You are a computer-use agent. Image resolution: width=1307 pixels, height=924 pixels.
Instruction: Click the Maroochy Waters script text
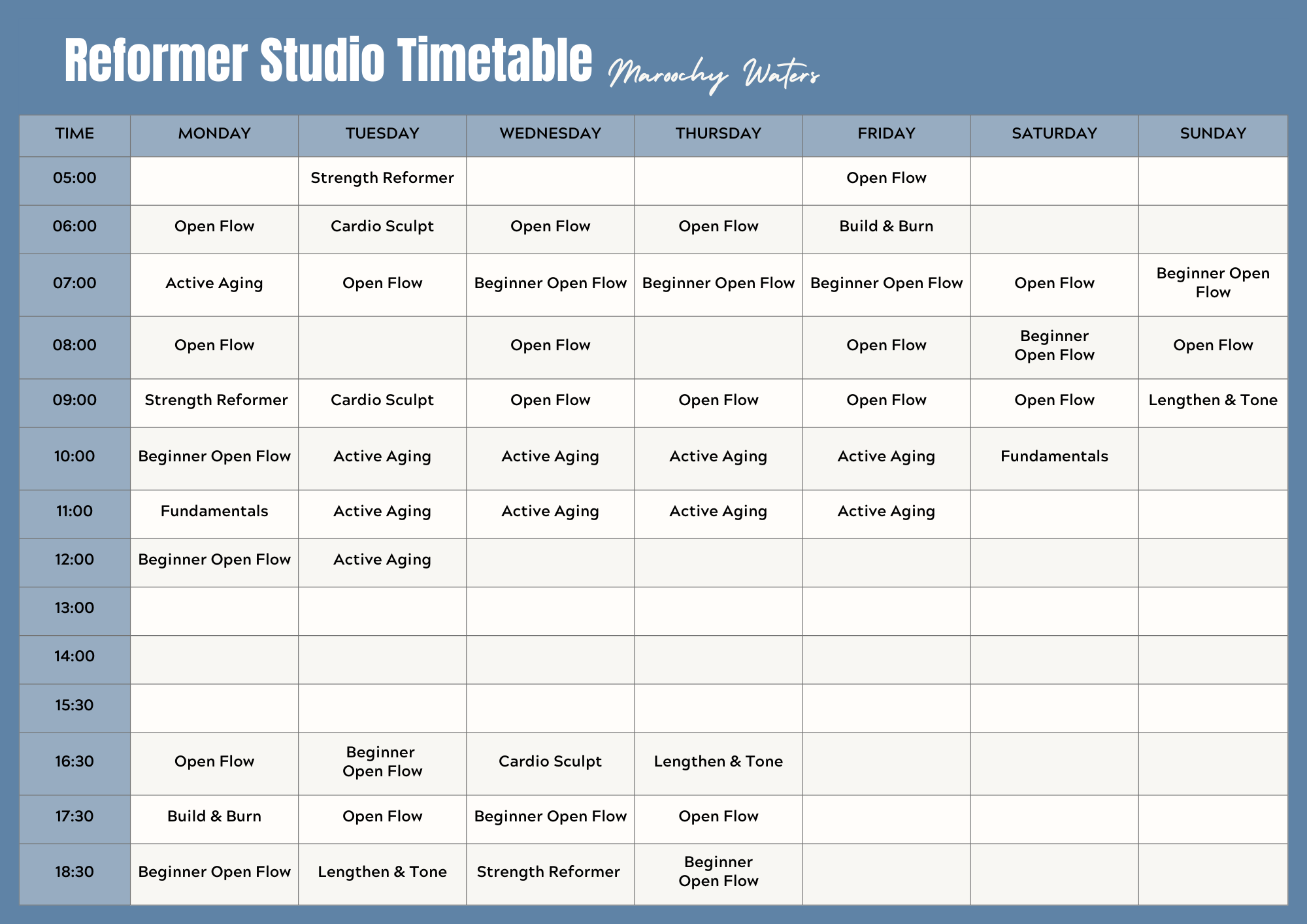pyautogui.click(x=713, y=74)
